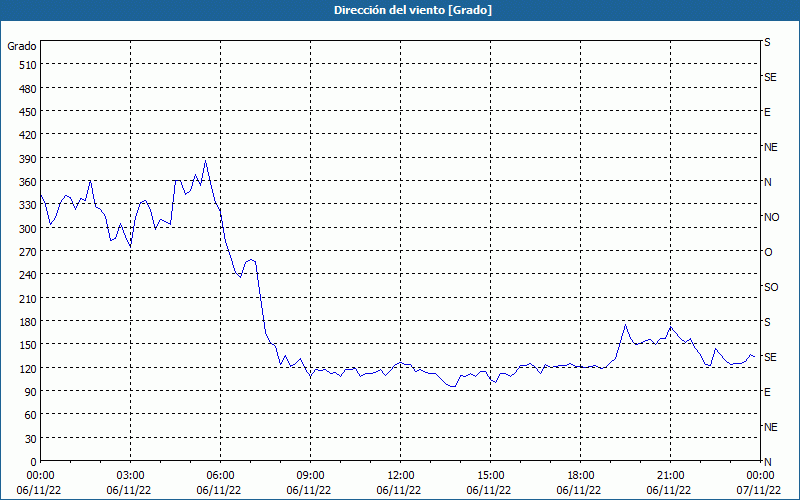The height and width of the screenshot is (500, 800).
Task: Select the 06/11/22 date under 21:00
Action: pyautogui.click(x=669, y=490)
